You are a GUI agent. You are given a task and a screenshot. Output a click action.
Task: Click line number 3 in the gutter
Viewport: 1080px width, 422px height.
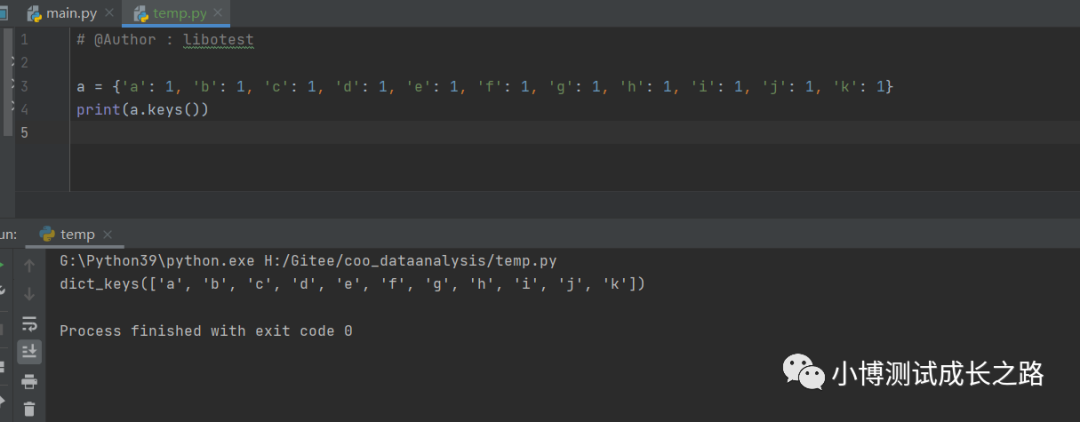coord(24,86)
